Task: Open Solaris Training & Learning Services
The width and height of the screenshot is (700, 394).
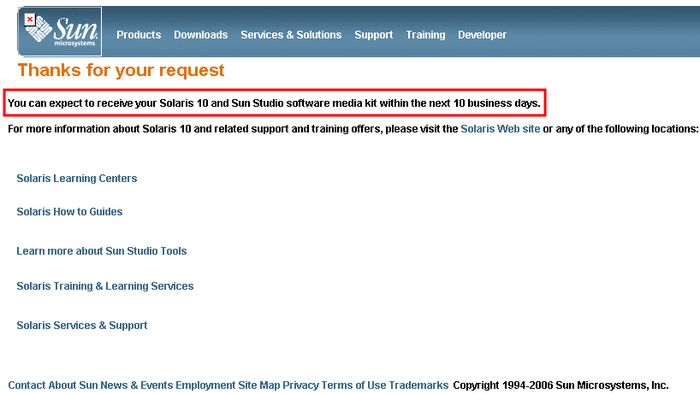Action: coord(105,286)
